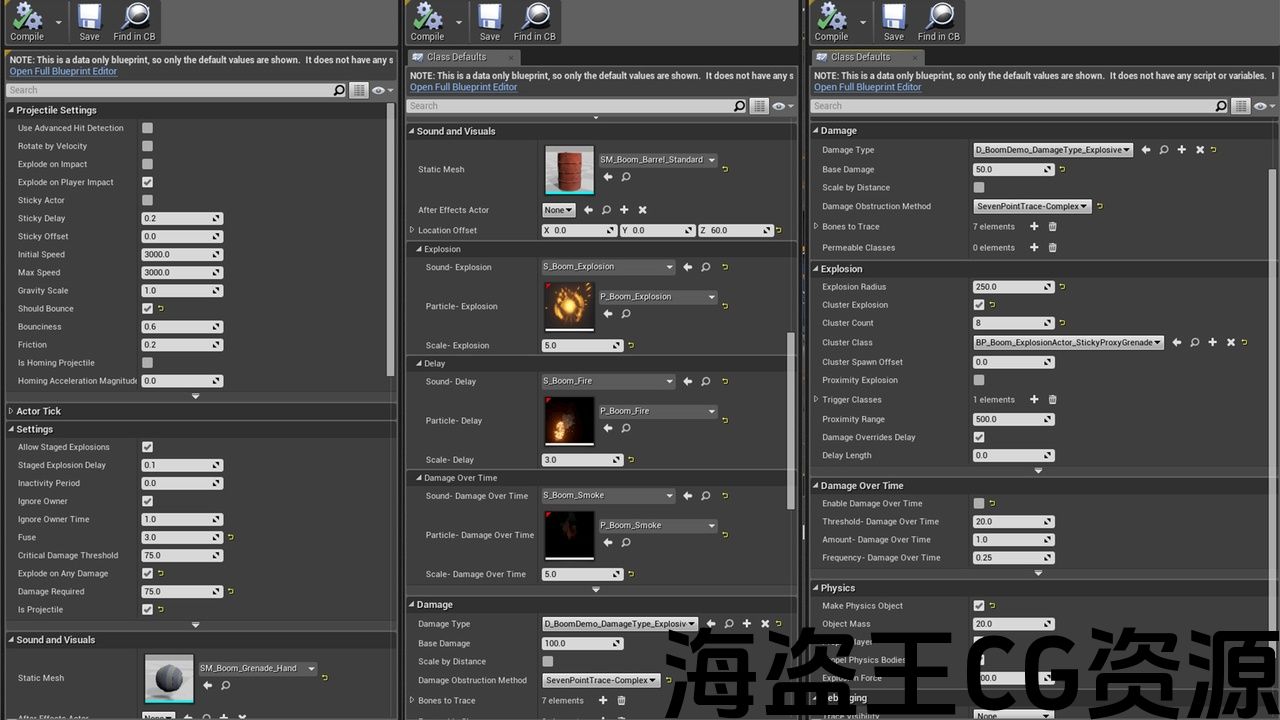Delete all Trigger Classes elements trash icon

[x=1052, y=400]
